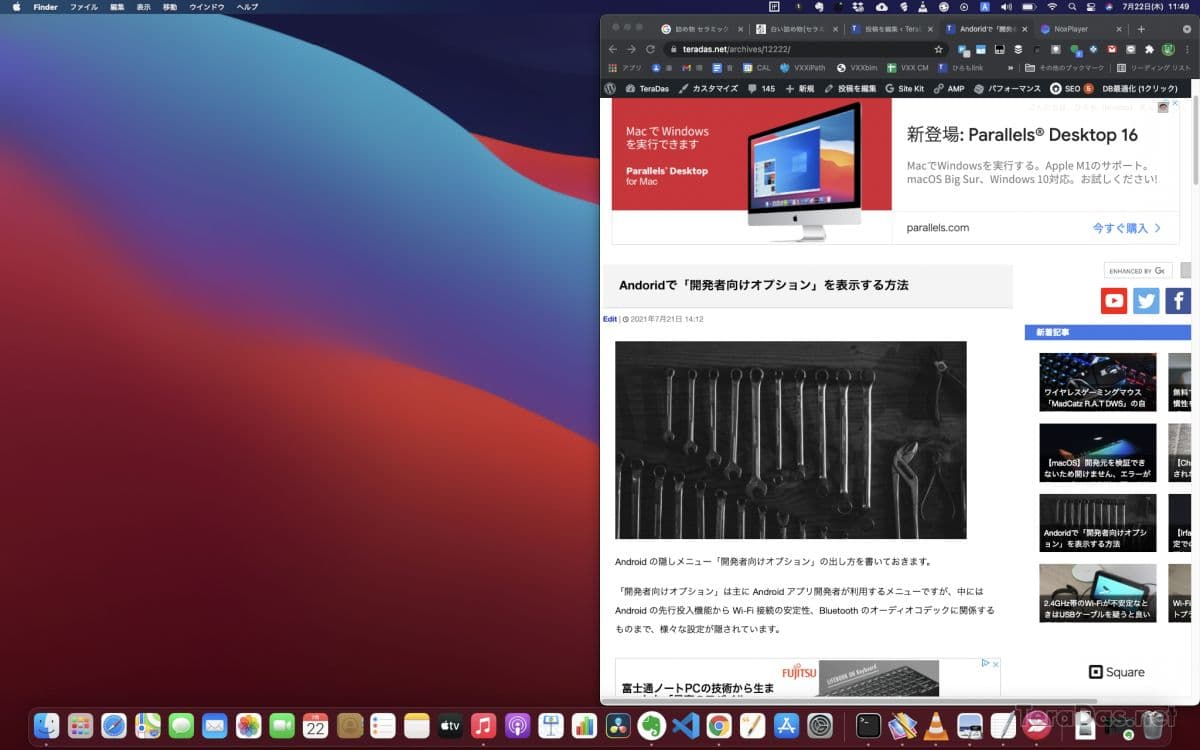Open VLC media player from the Dock
The height and width of the screenshot is (750, 1200).
[x=936, y=726]
